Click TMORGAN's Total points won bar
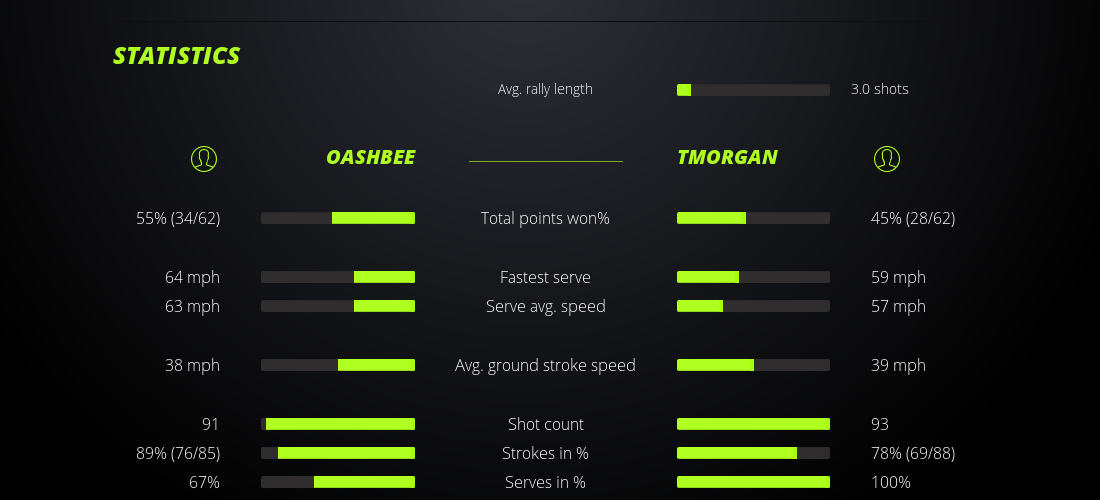 753,218
